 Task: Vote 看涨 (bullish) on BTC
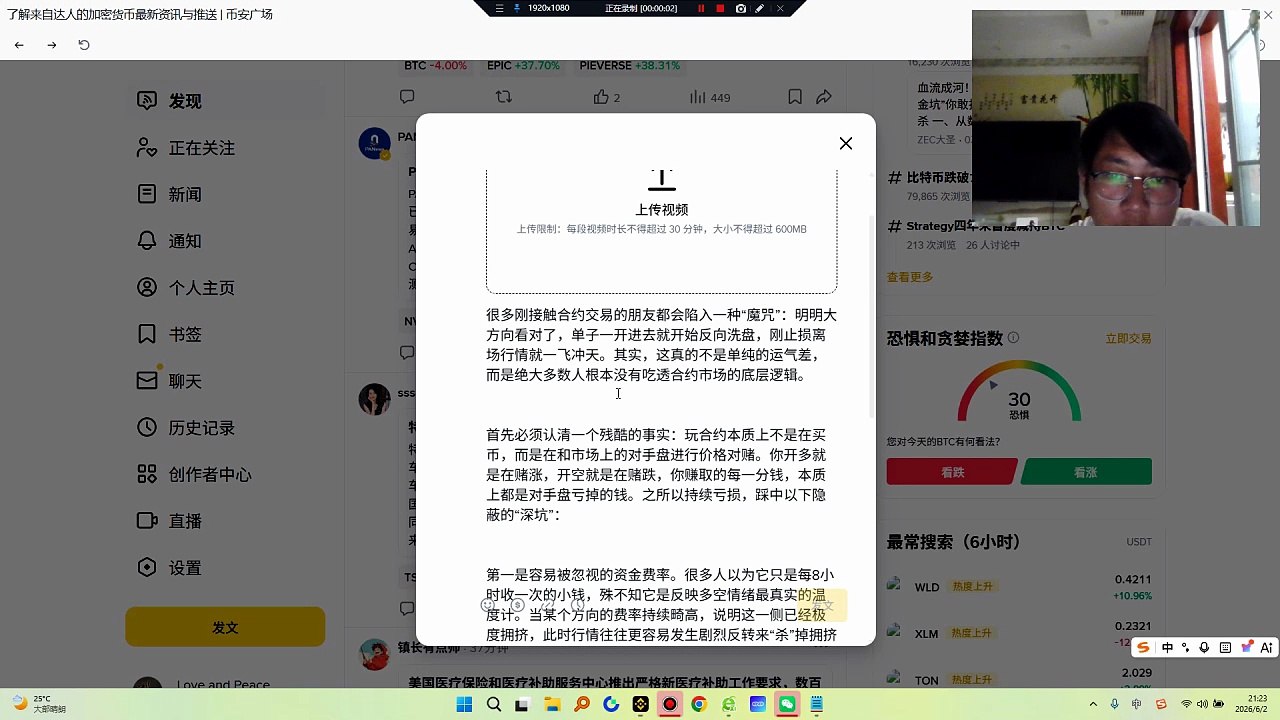(x=1086, y=472)
